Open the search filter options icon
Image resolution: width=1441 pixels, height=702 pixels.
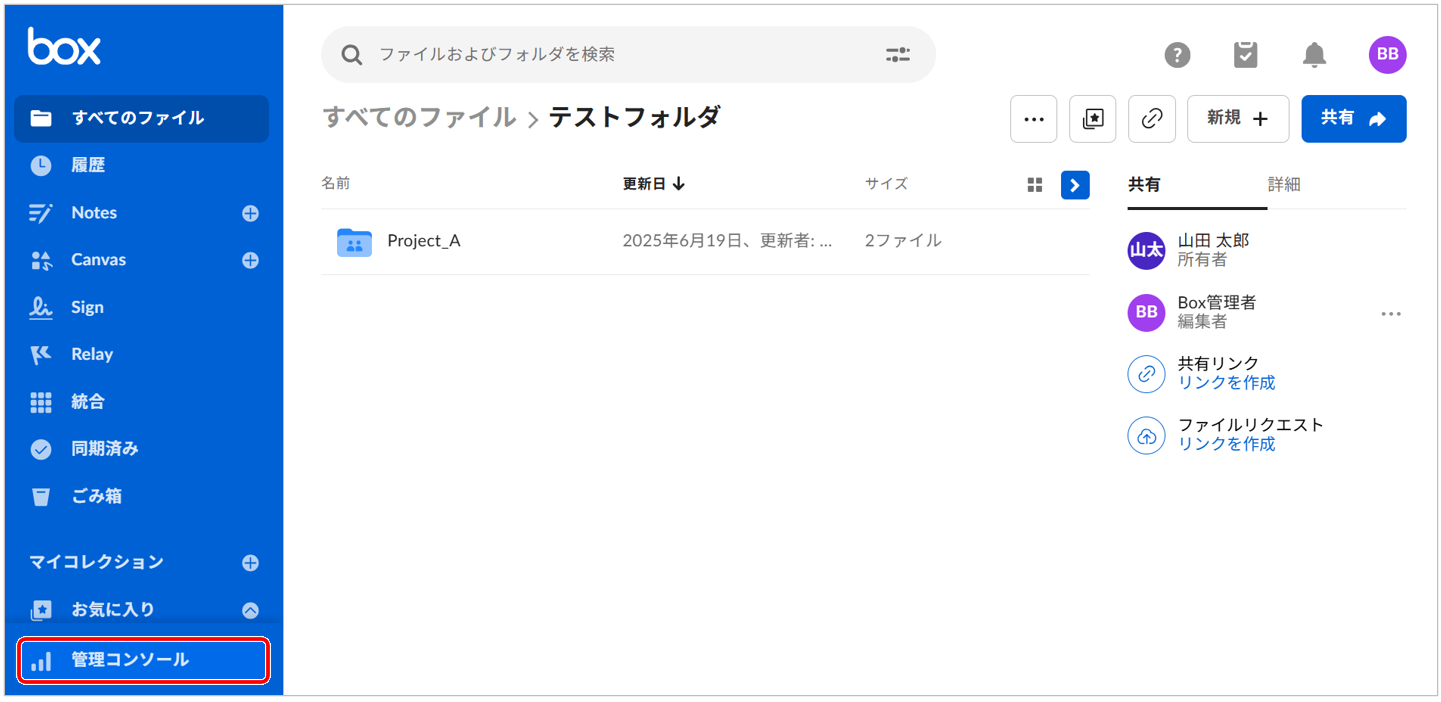coord(897,55)
